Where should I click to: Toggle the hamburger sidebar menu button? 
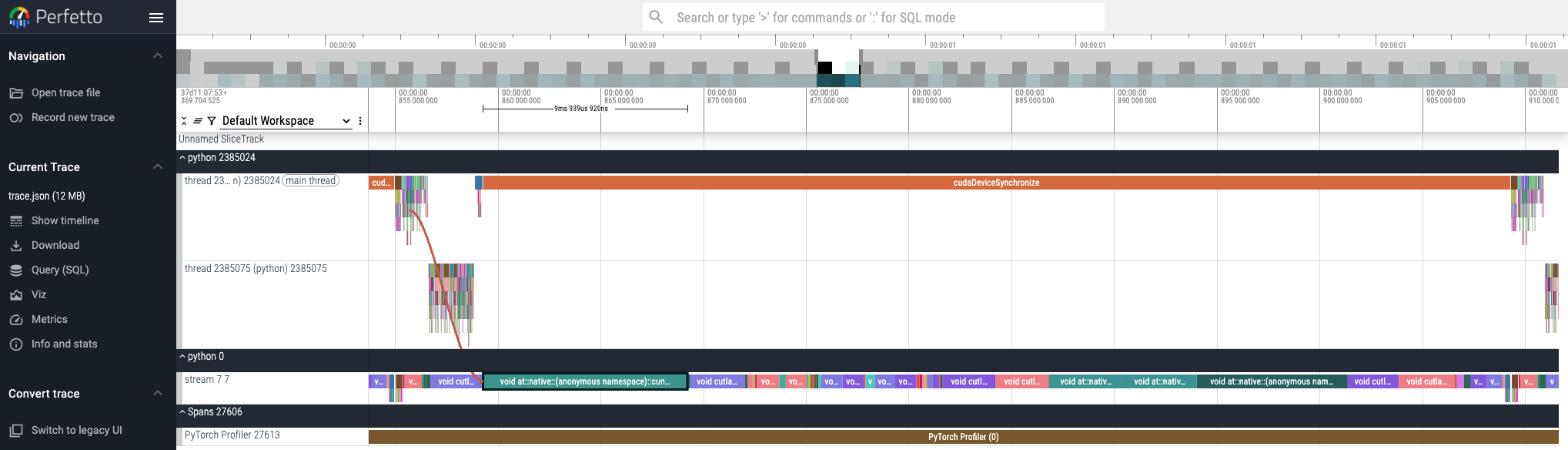click(x=156, y=18)
